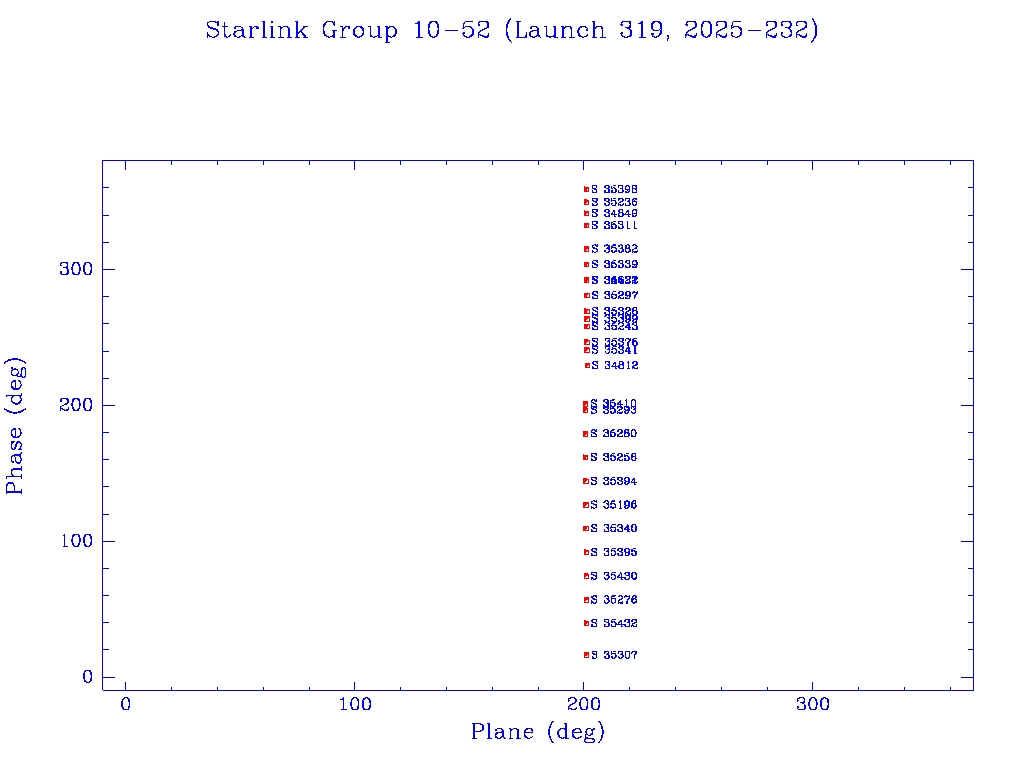Image resolution: width=1024 pixels, height=768 pixels.
Task: Click the 200 tick label on Plane axis
Action: pos(584,705)
